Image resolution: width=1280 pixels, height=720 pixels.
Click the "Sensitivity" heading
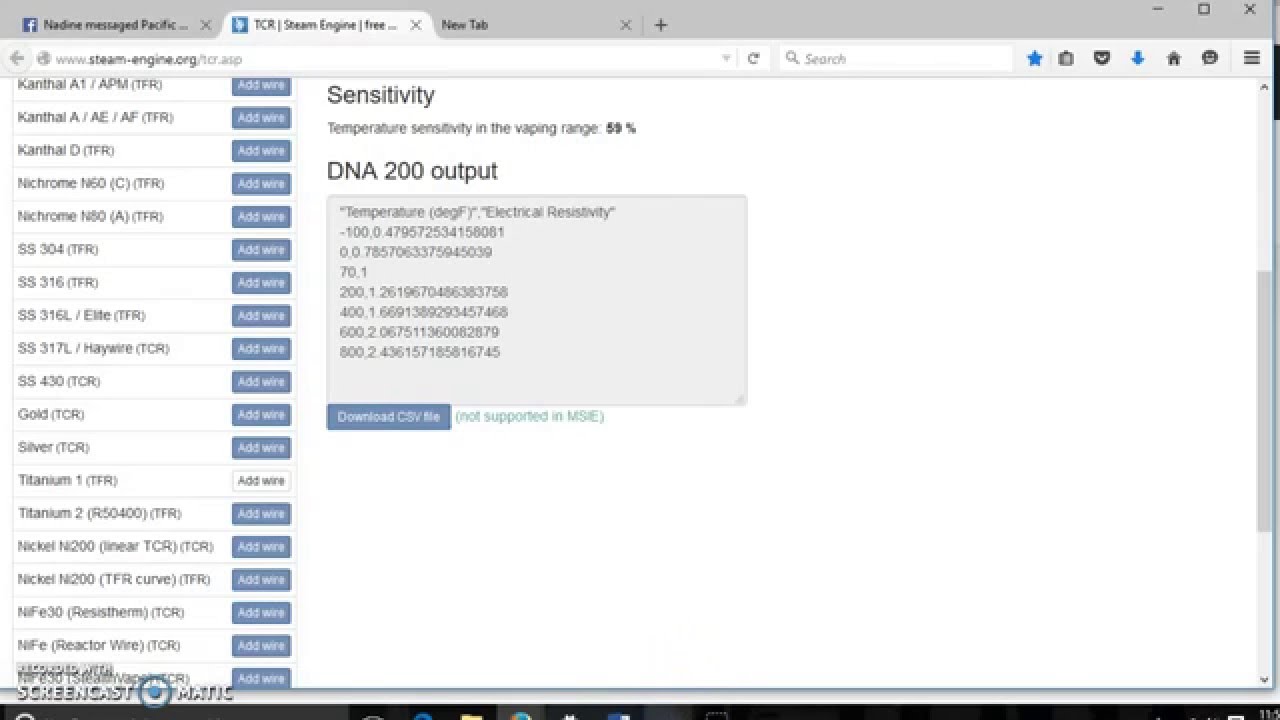[381, 95]
